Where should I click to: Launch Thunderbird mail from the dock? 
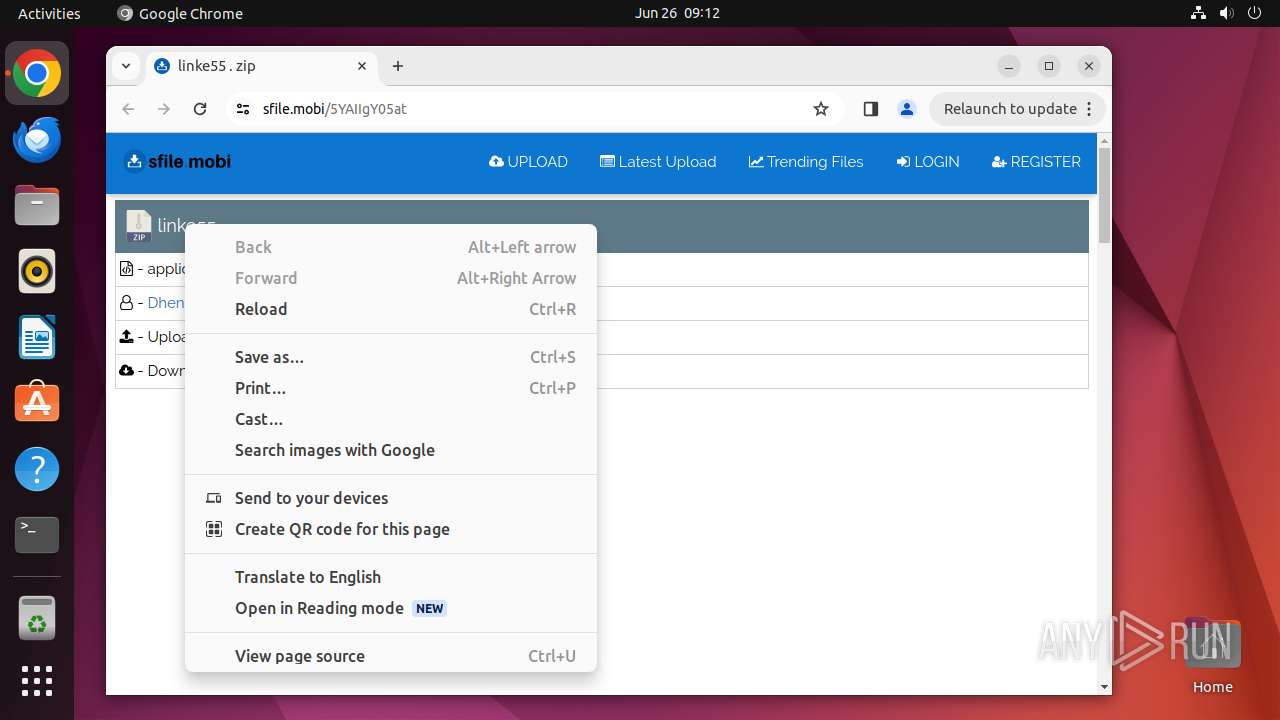click(37, 140)
